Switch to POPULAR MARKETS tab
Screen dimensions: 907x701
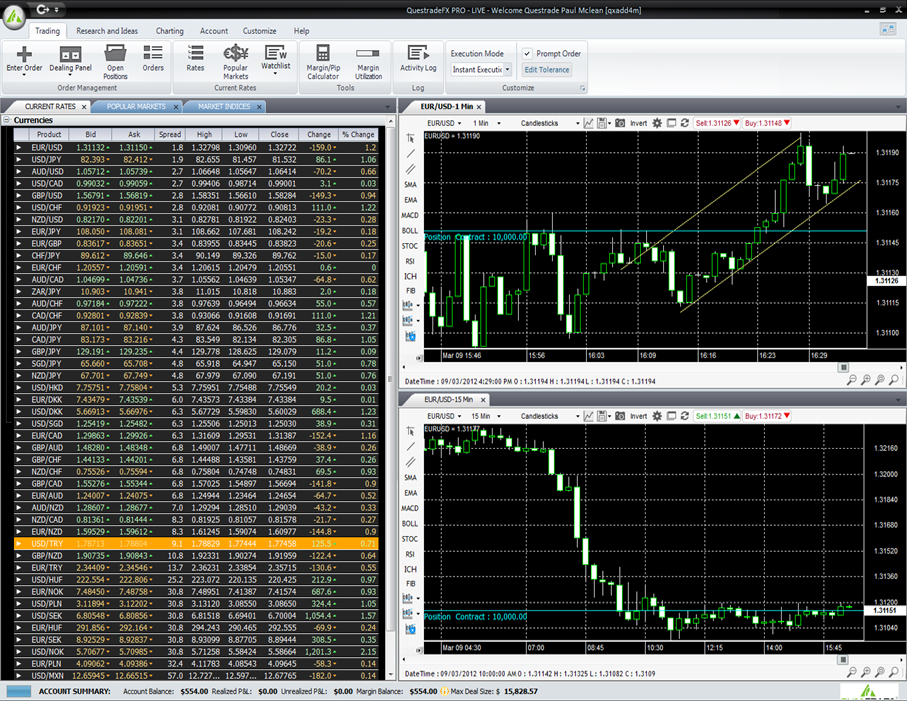(x=136, y=106)
